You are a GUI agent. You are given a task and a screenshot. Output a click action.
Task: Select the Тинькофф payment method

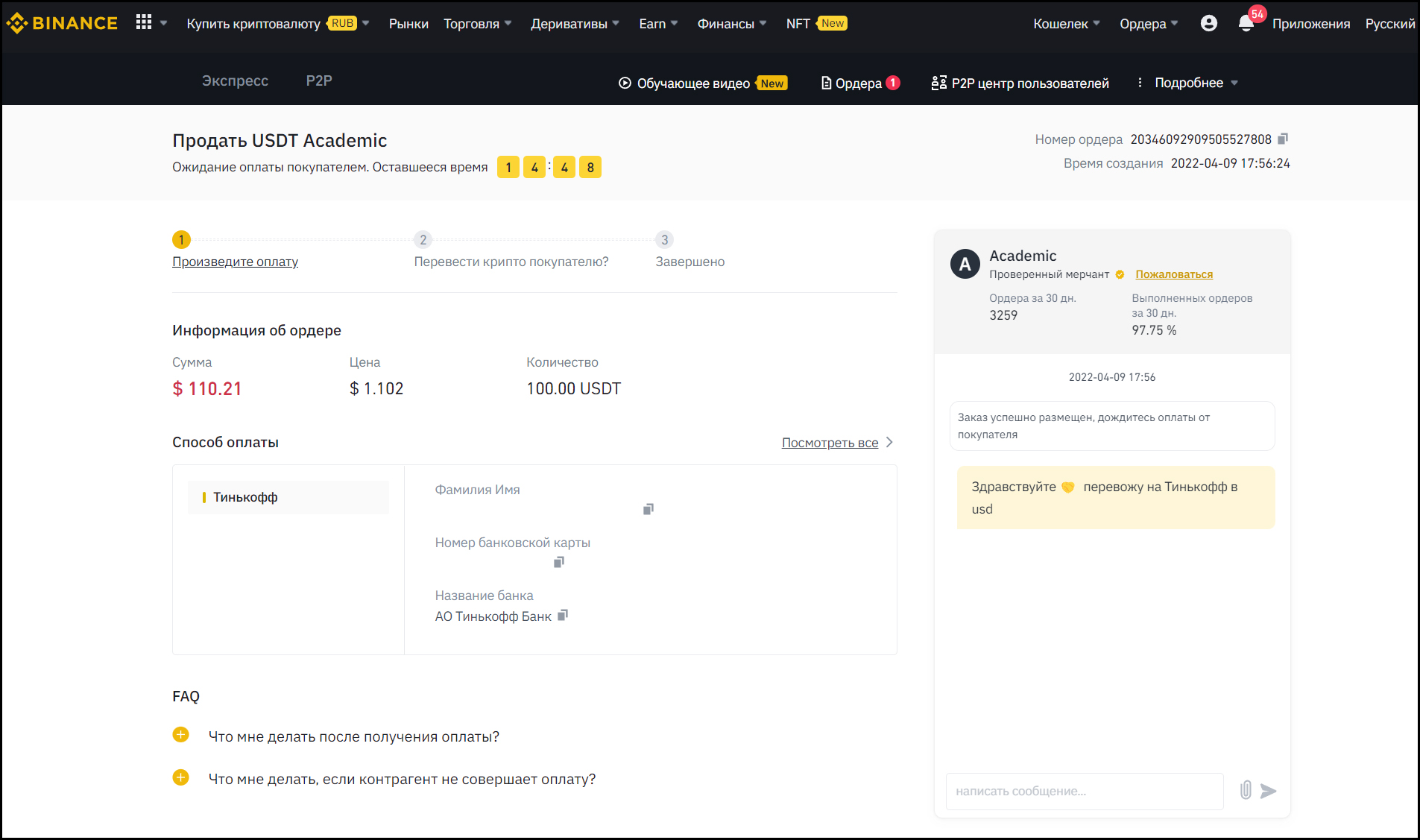pos(288,497)
